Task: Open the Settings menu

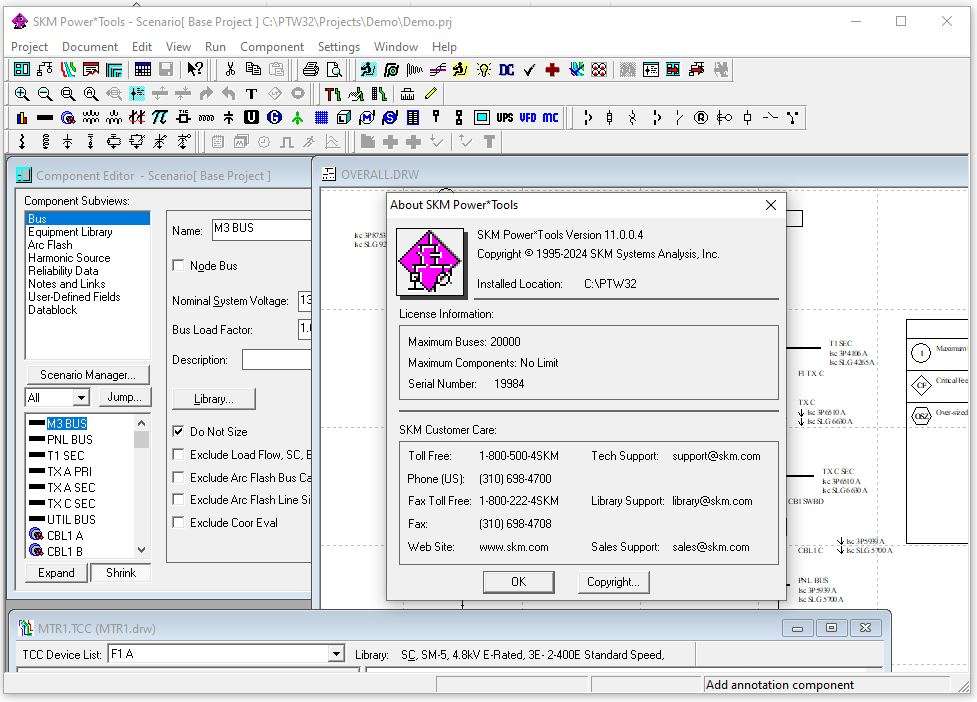Action: click(338, 47)
